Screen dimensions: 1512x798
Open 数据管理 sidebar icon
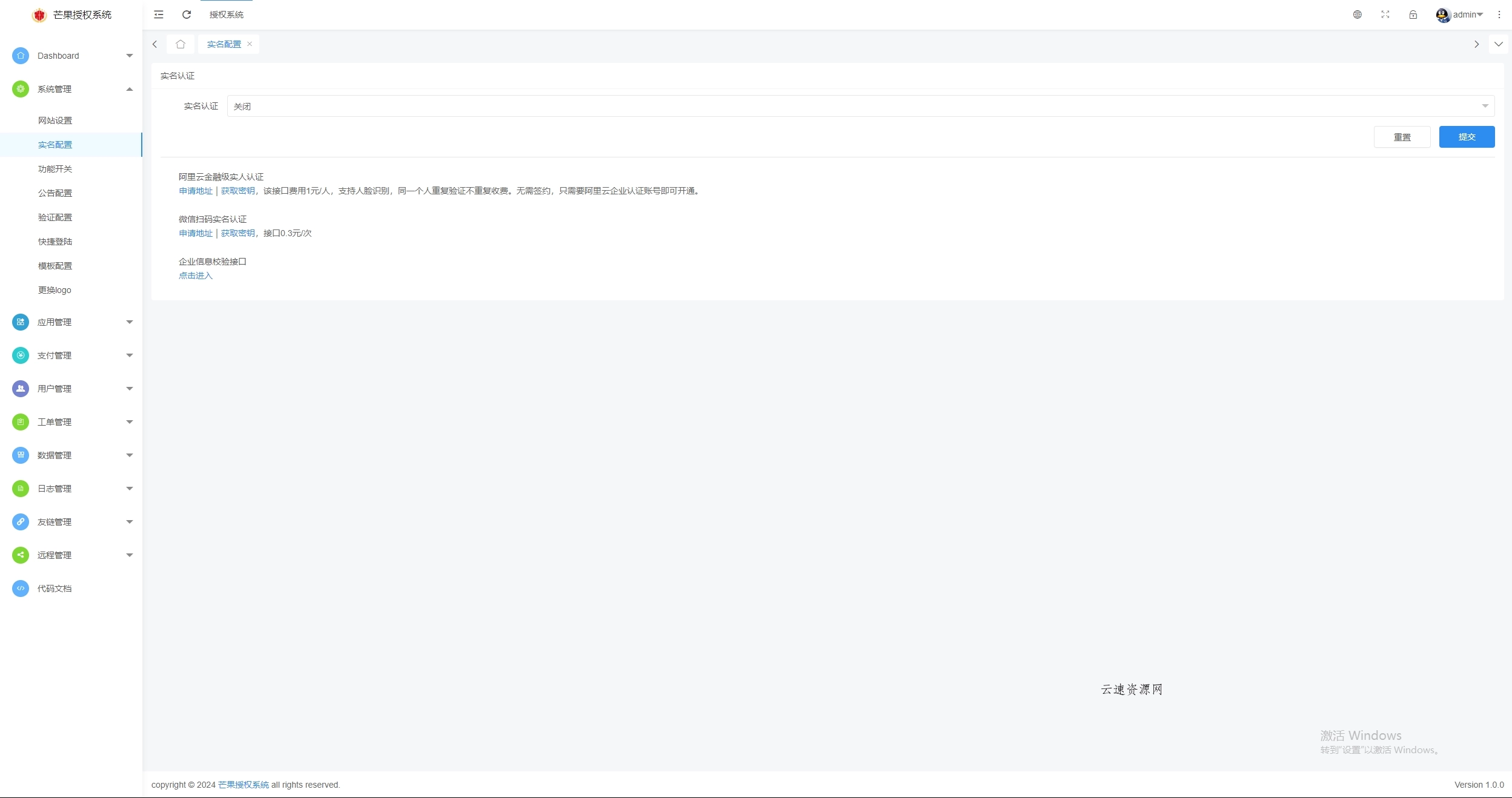pyautogui.click(x=21, y=455)
